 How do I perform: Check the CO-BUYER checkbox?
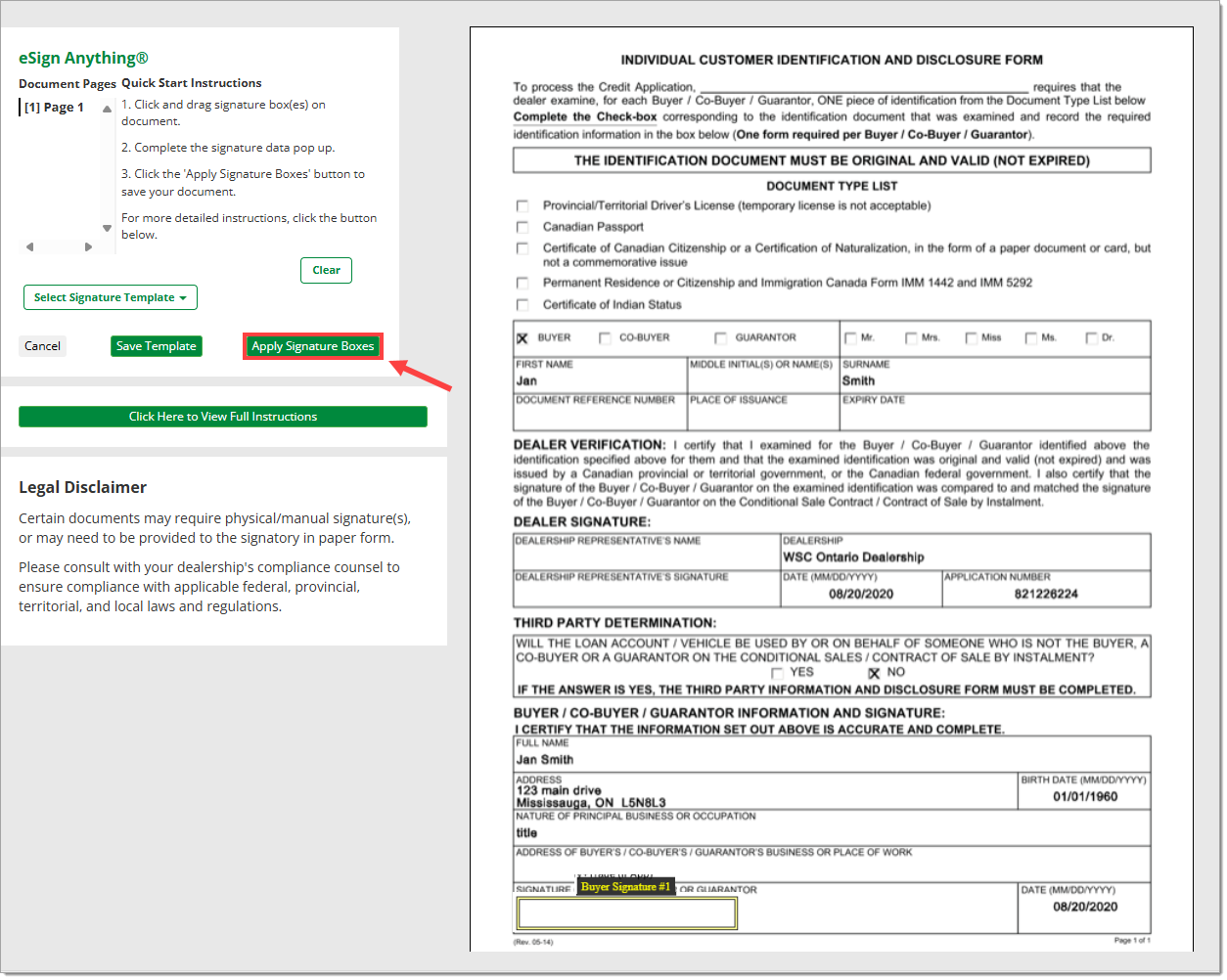pyautogui.click(x=605, y=338)
